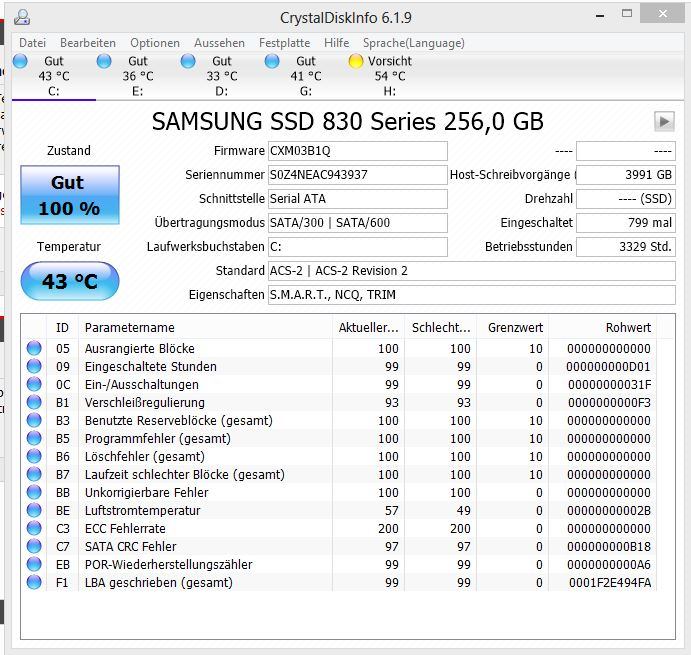
Task: Click the yellow caution orb for drive H:
Action: (x=356, y=61)
